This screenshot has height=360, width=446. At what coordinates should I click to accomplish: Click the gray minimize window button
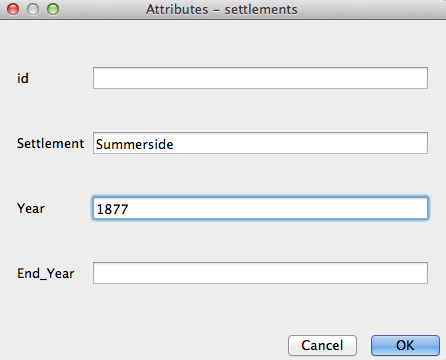[x=33, y=9]
